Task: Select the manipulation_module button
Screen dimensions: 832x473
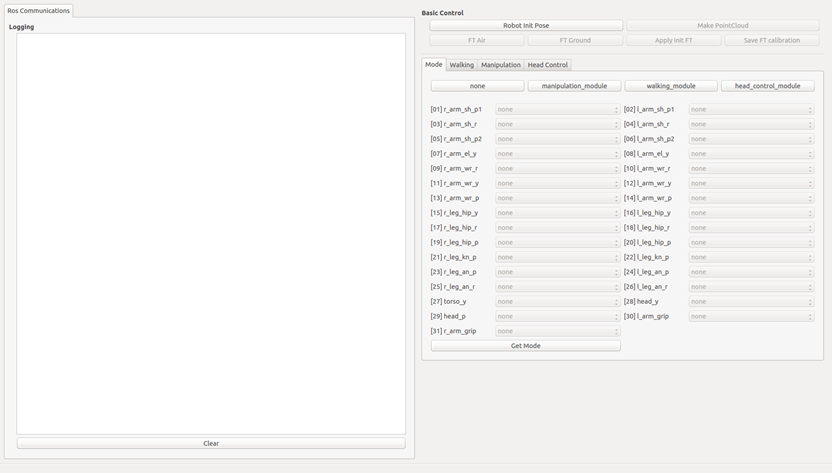Action: point(574,86)
